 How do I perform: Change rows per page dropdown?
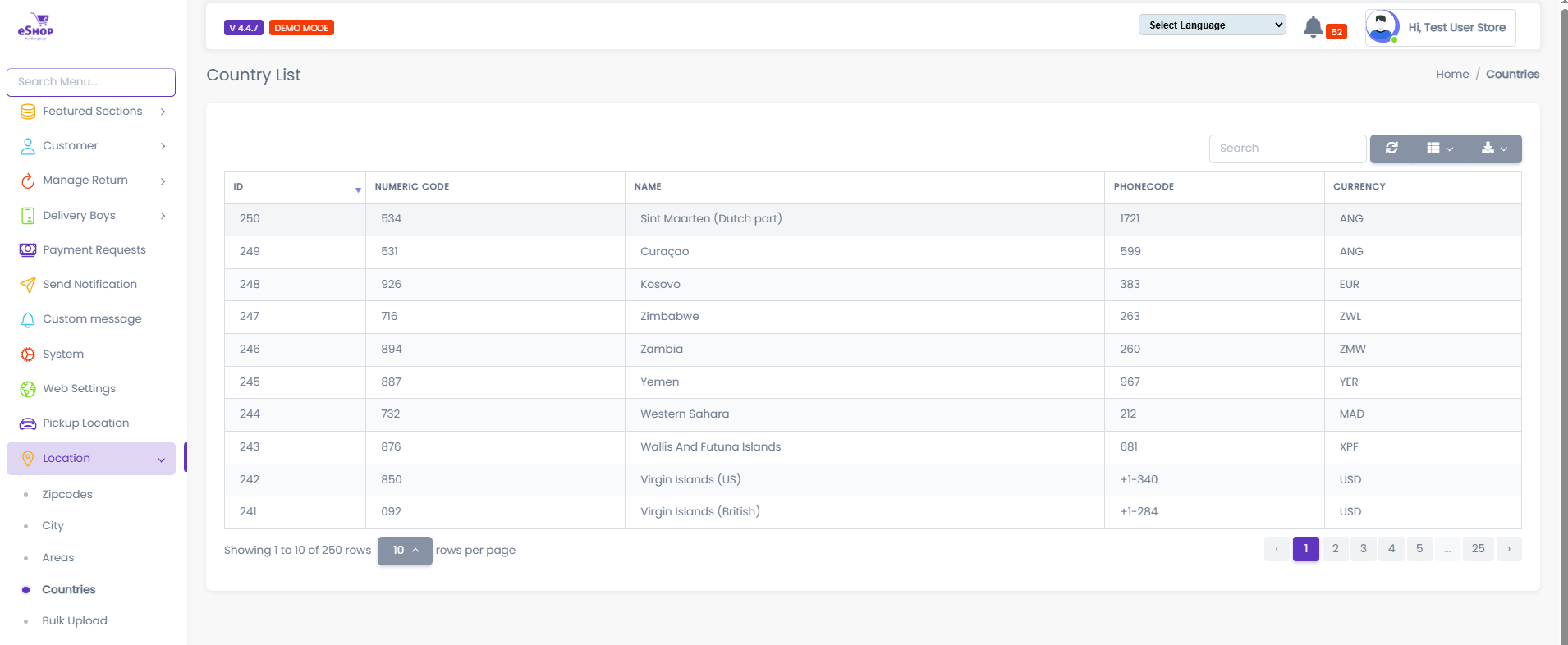coord(405,550)
